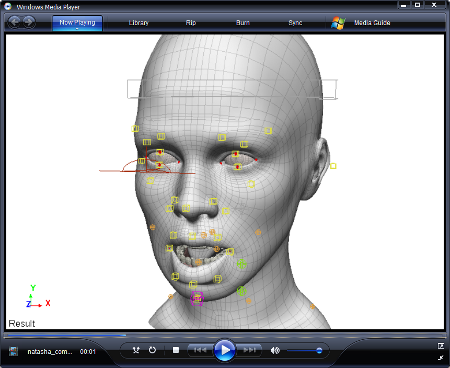This screenshot has width=450, height=368.
Task: Open the Media Guide
Action: tap(372, 23)
